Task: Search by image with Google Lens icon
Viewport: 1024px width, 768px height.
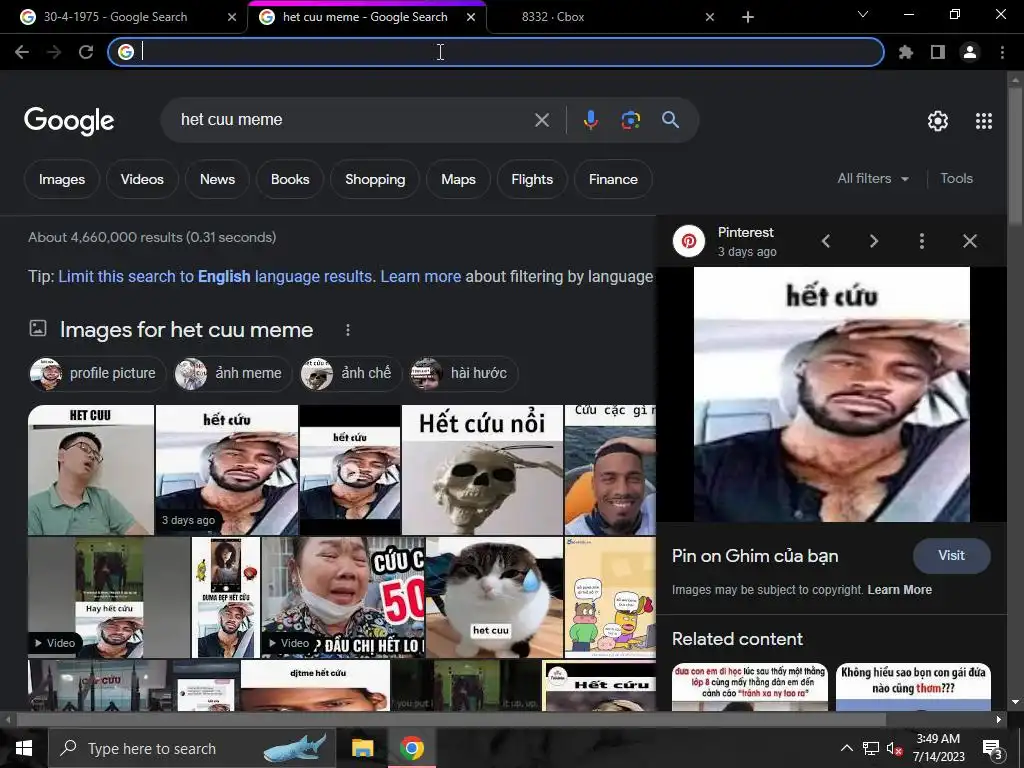Action: (630, 120)
